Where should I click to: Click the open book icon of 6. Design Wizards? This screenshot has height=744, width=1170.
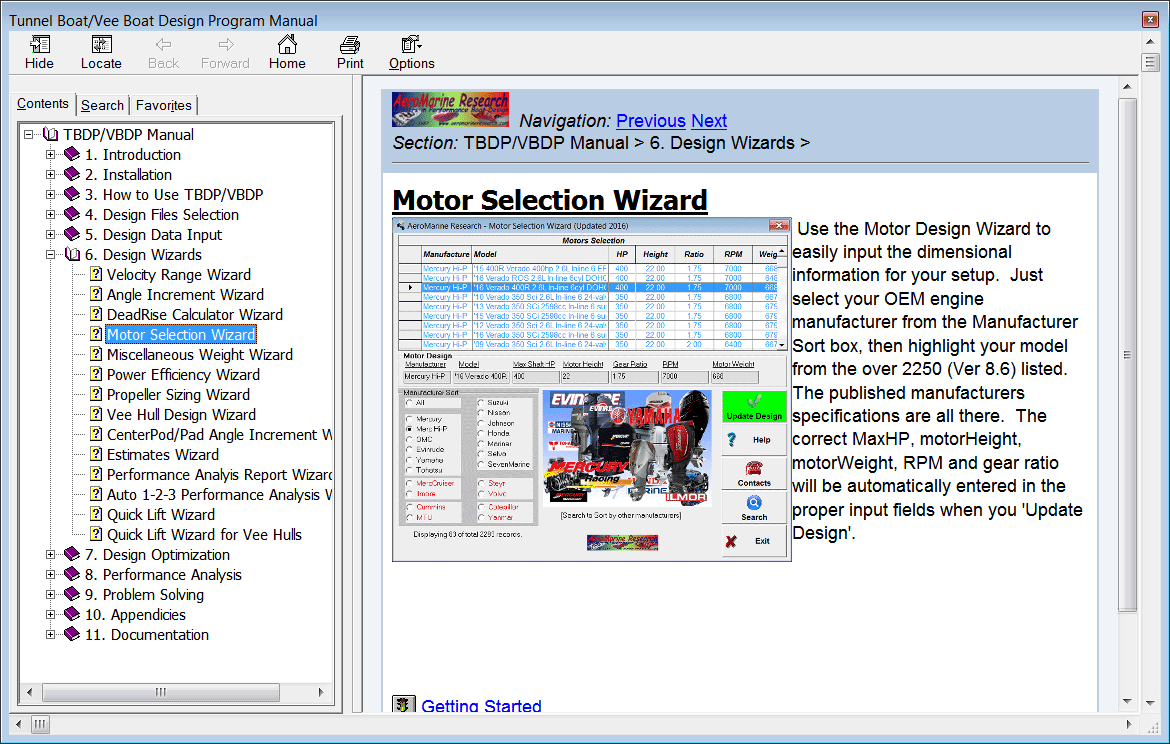coord(72,254)
